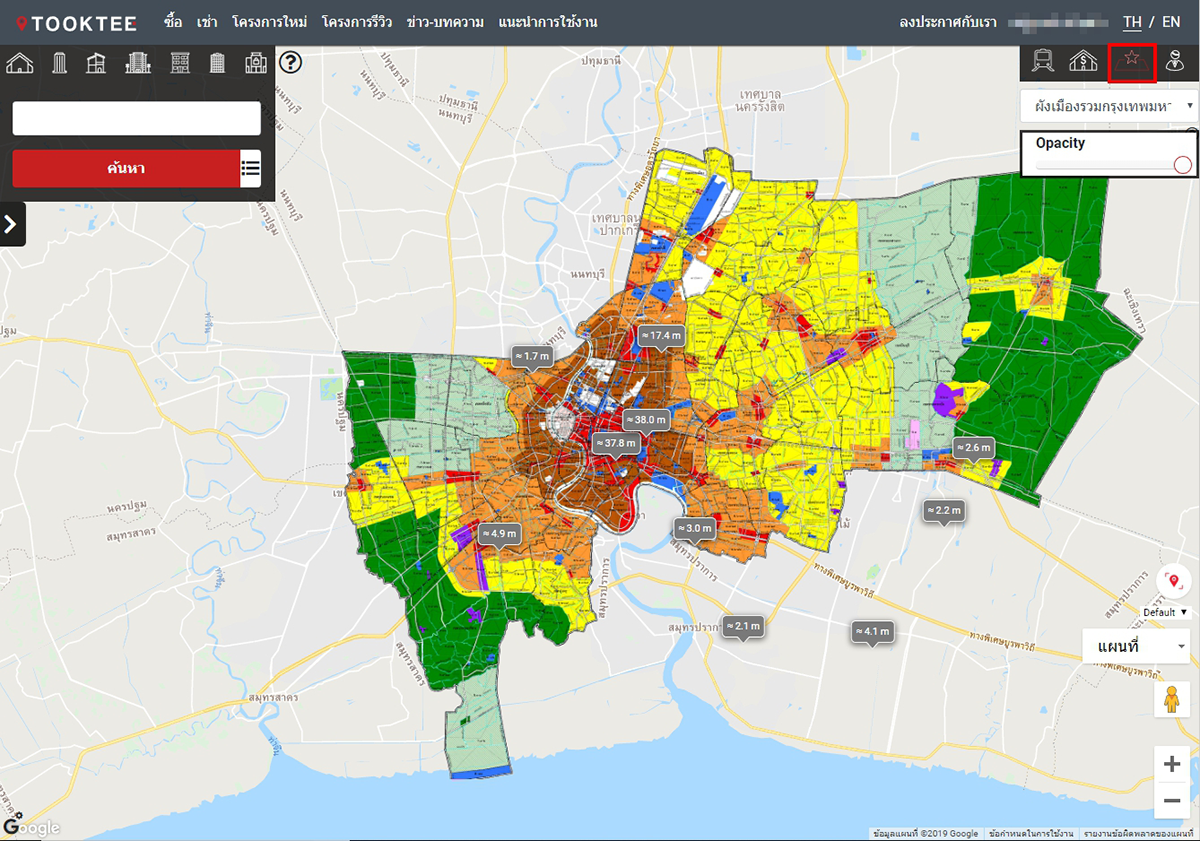Expand the collapsed side panel arrow
The height and width of the screenshot is (841, 1200).
11,224
